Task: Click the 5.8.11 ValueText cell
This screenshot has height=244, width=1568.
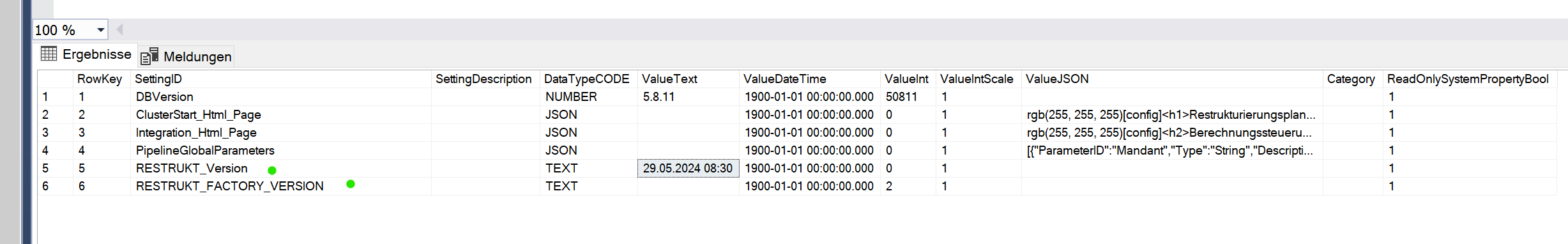Action: coord(688,96)
